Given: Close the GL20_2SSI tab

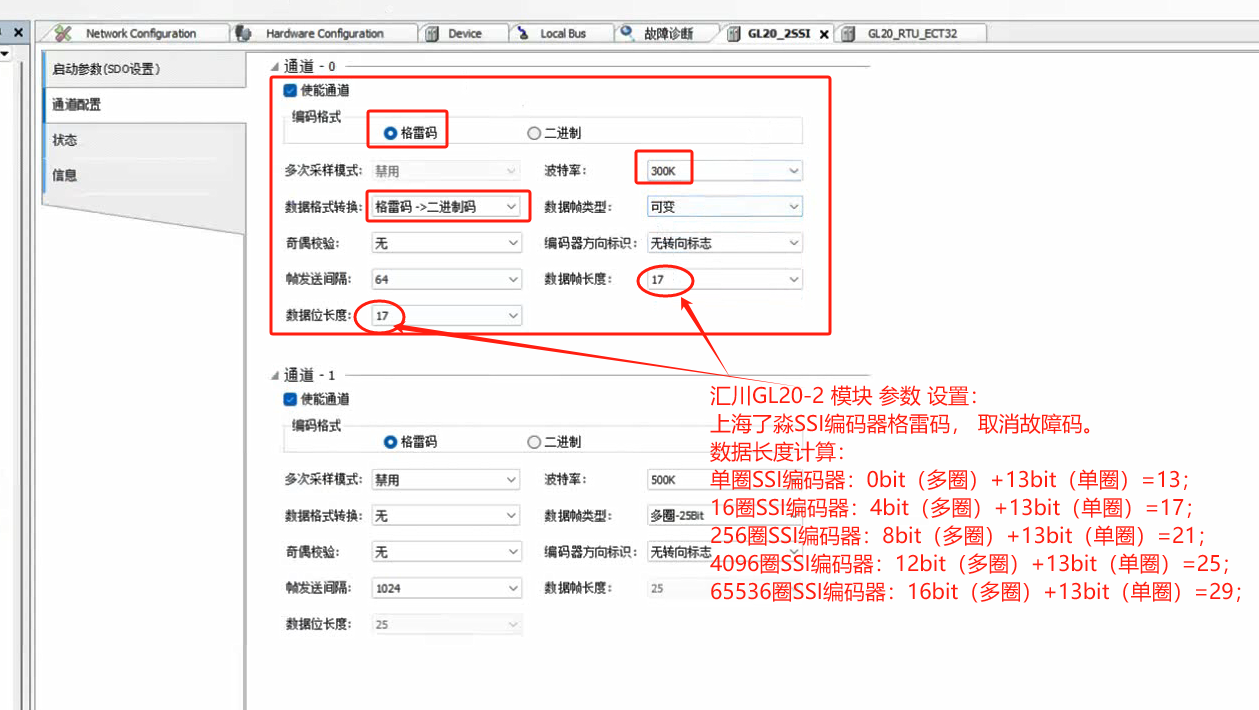Looking at the screenshot, I should 824,32.
